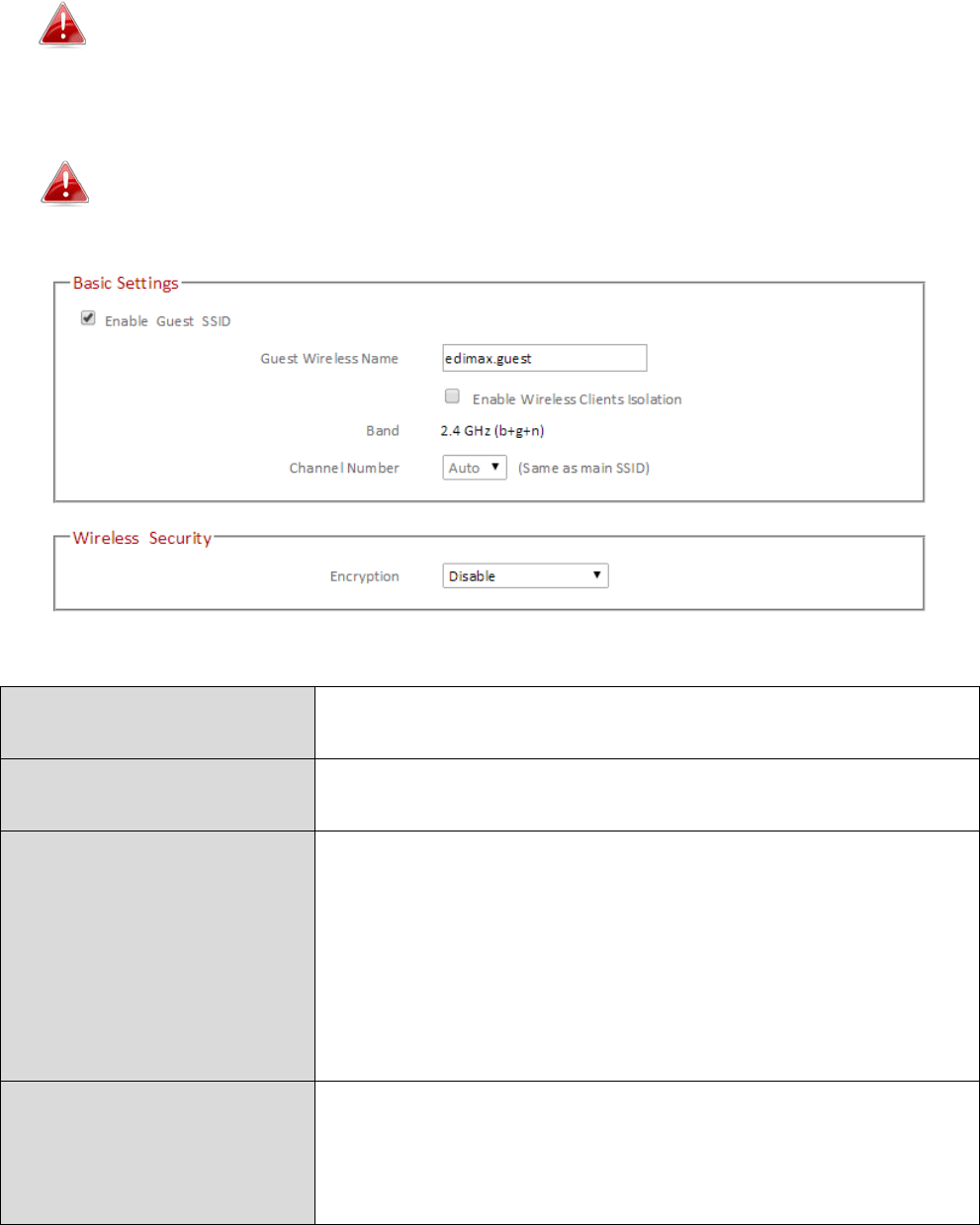Click the 'Guest Wireless Name' label
The image size is (980, 1225).
point(329,359)
